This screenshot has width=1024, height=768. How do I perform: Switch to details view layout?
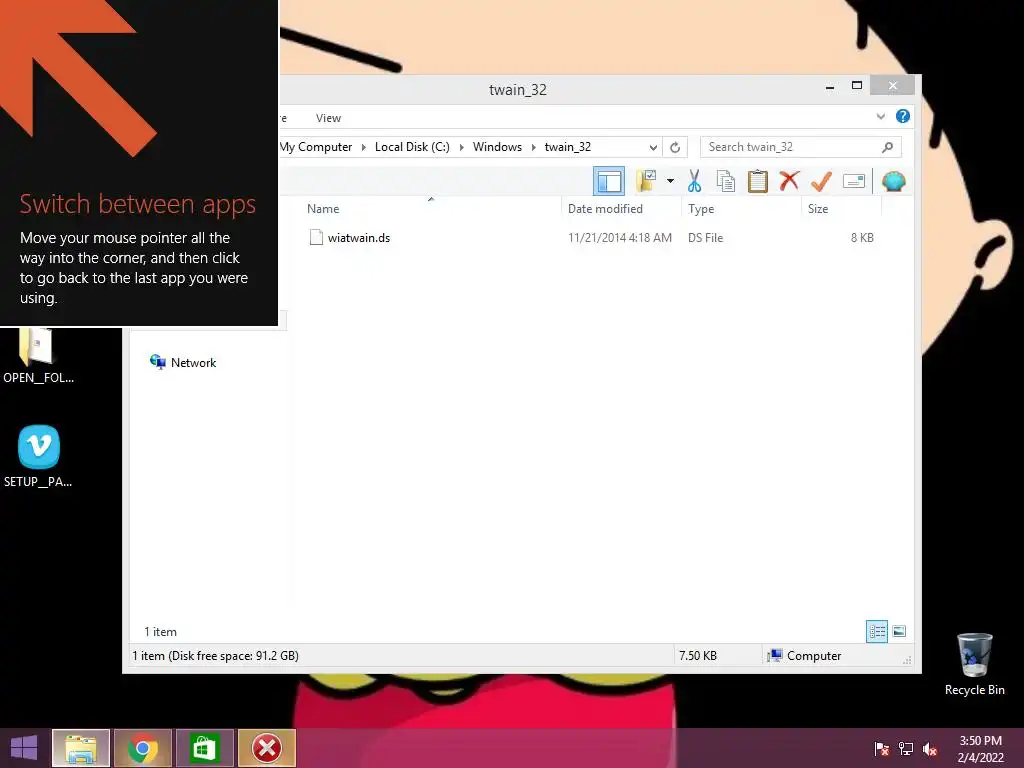pos(876,631)
